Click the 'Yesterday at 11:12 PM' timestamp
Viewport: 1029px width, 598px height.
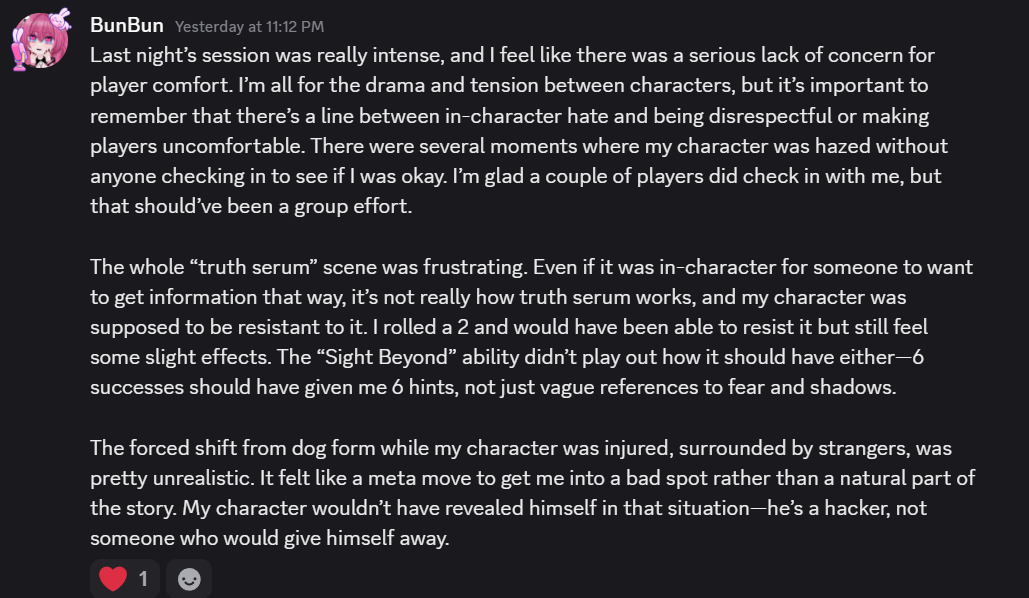pyautogui.click(x=249, y=26)
